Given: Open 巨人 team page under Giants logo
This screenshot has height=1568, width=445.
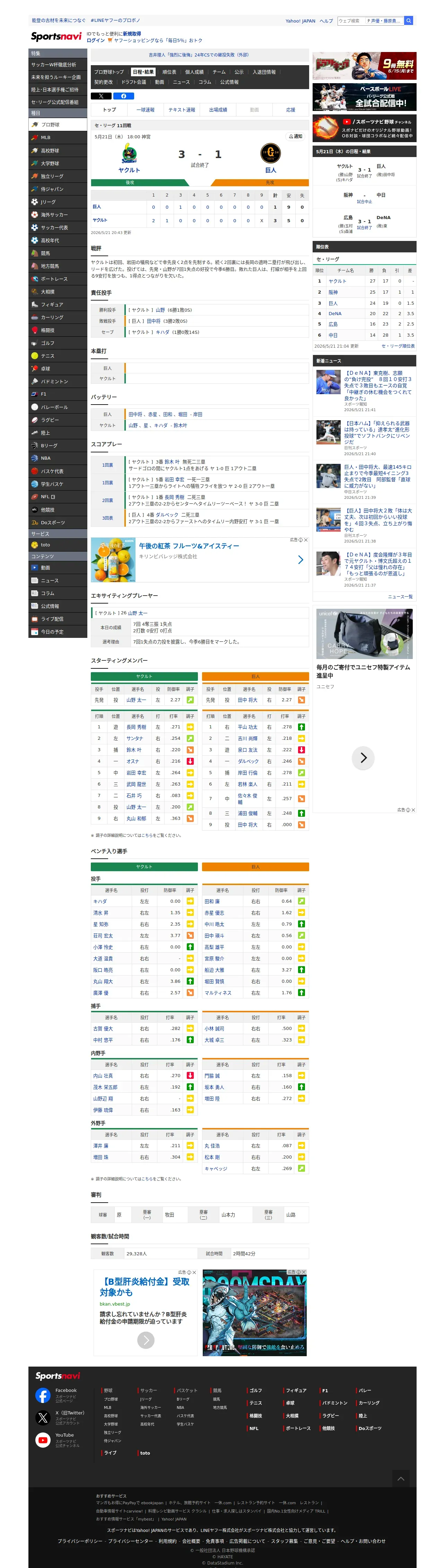Looking at the screenshot, I should [270, 170].
